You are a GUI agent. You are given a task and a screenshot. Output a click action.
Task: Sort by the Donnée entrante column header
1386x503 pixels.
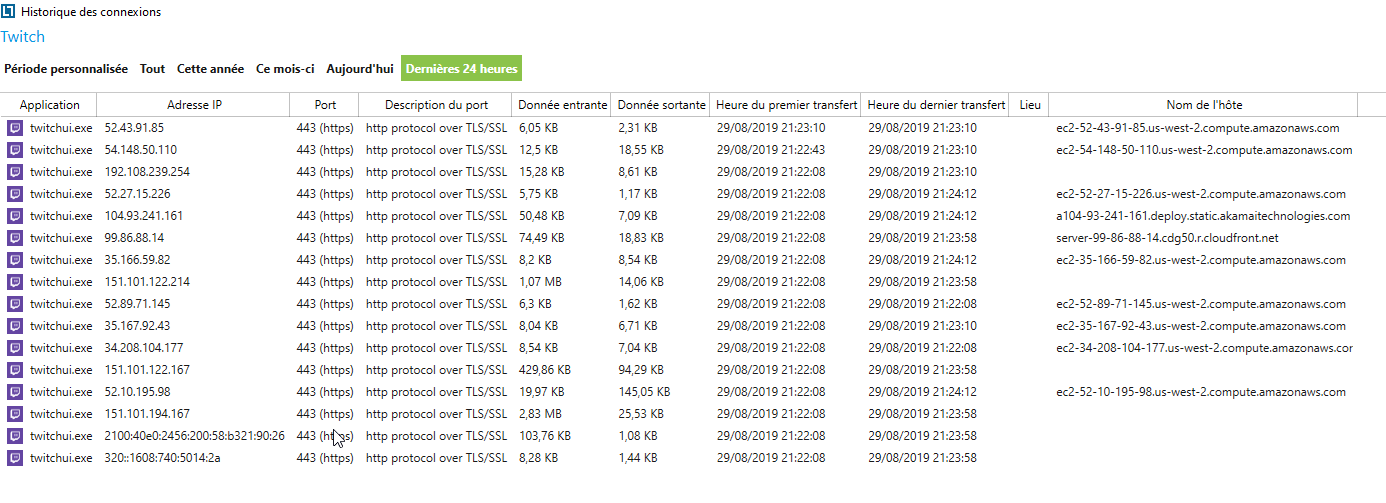coord(562,105)
